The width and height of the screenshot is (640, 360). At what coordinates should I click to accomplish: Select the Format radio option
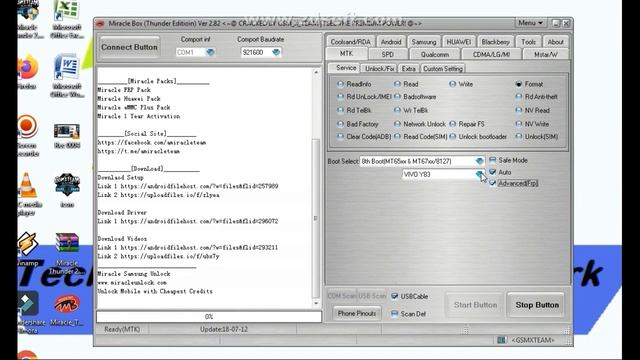[529, 84]
